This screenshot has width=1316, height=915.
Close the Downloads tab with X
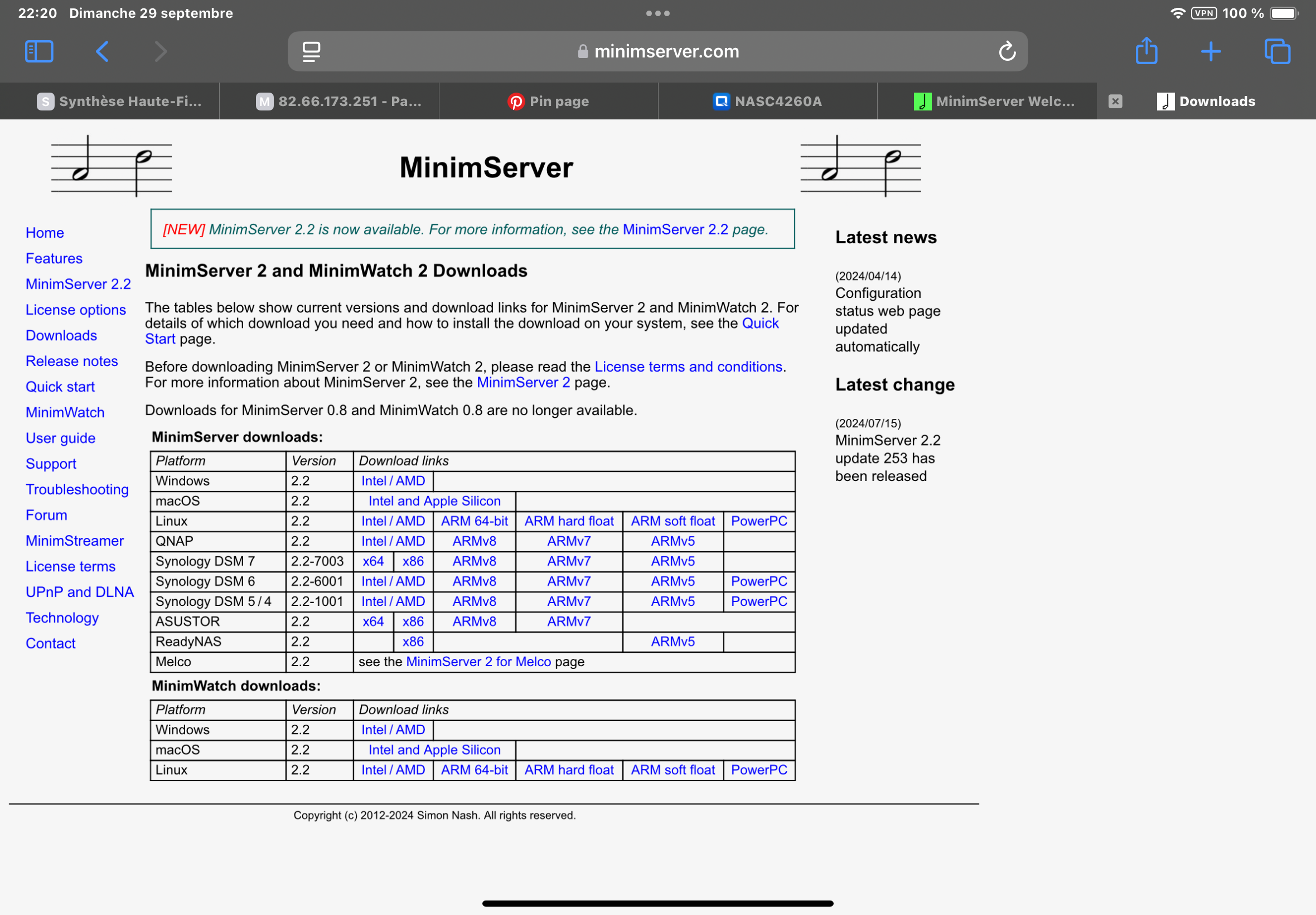click(x=1114, y=102)
